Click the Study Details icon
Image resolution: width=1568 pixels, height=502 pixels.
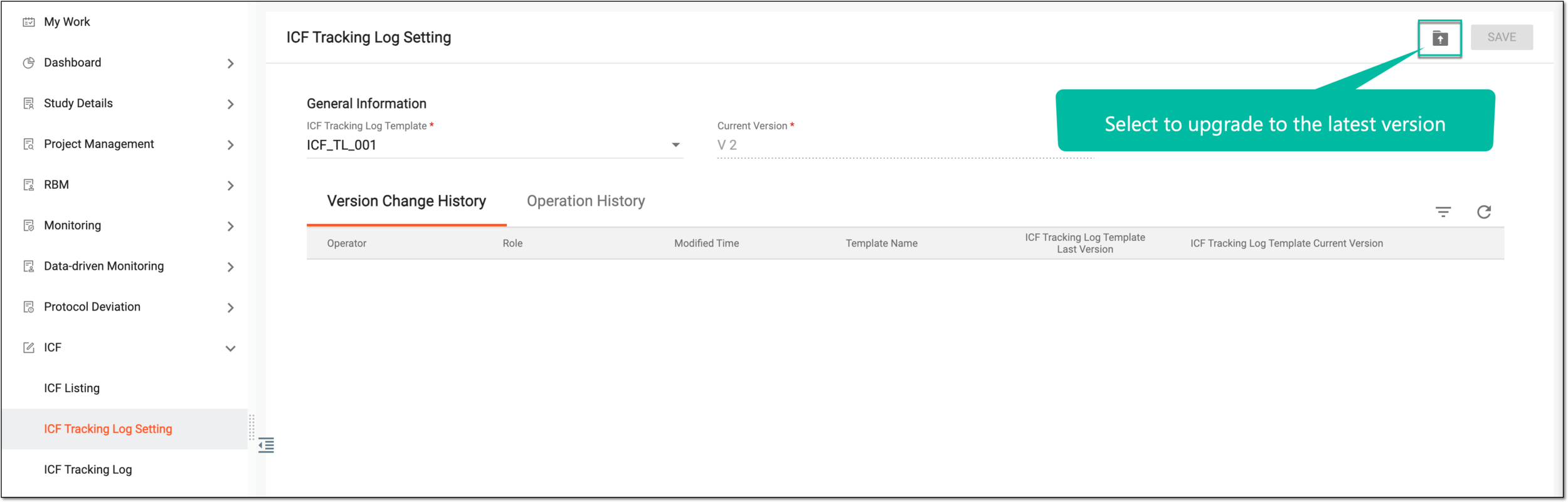(x=29, y=104)
